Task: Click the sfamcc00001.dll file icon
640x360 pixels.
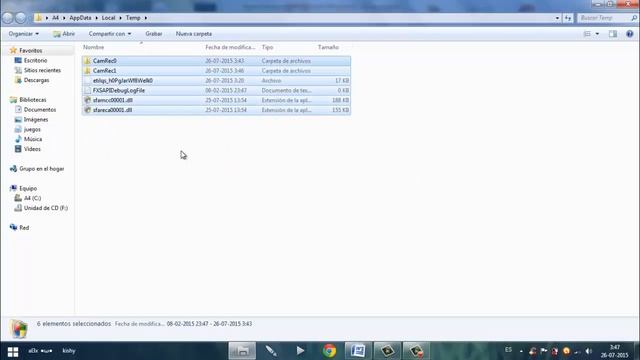Action: pos(87,100)
